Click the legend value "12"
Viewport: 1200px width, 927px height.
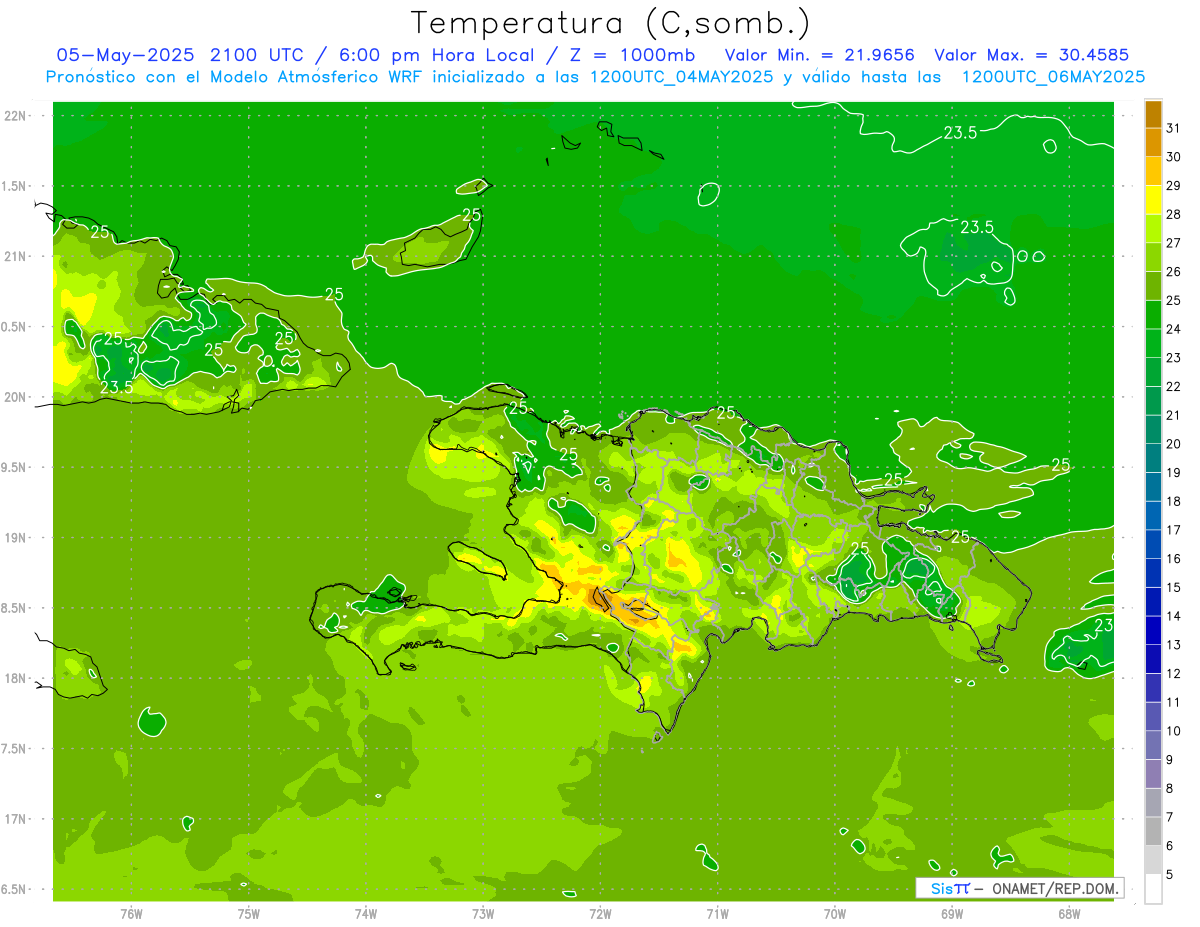[x=1174, y=673]
